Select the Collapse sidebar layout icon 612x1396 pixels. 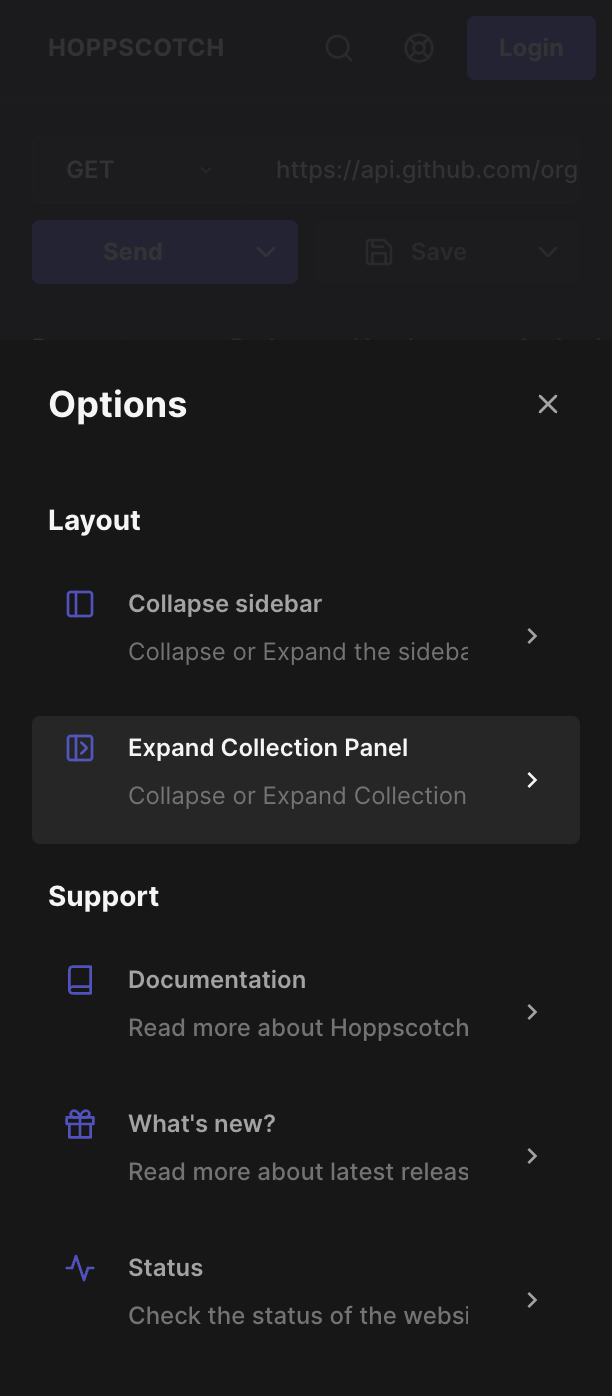tap(79, 604)
